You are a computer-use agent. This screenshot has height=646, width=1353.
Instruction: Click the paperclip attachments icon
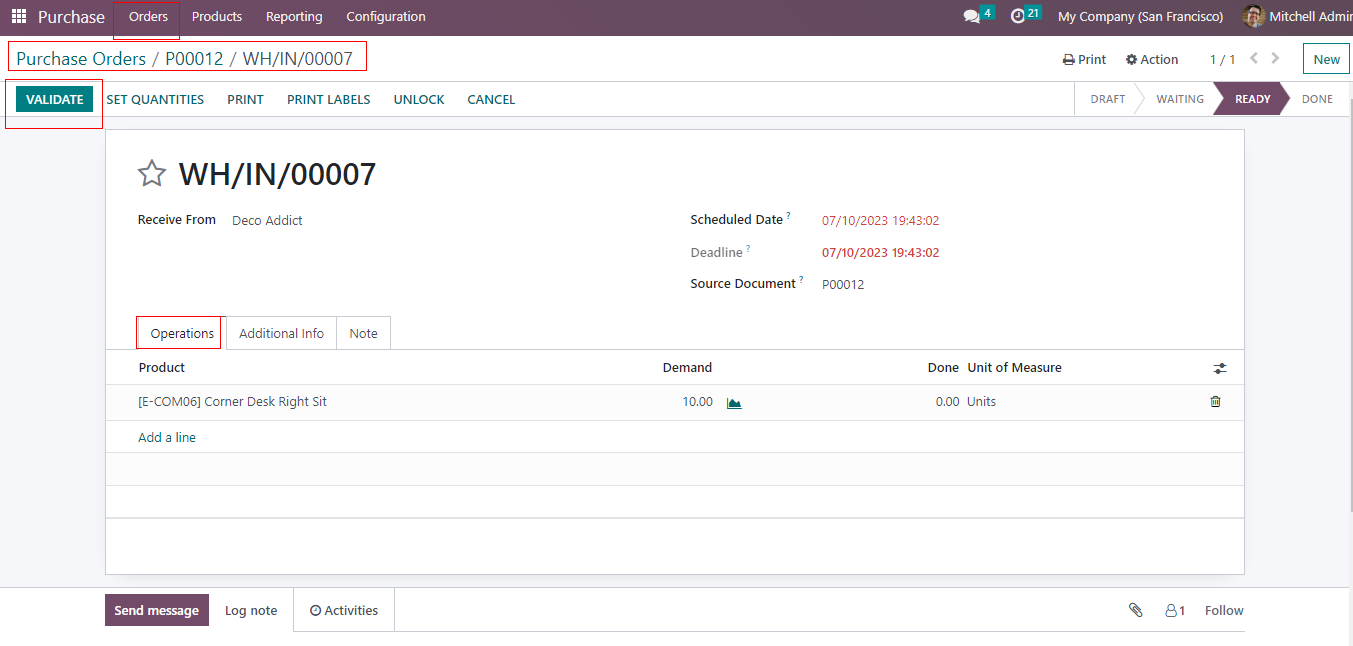click(1135, 610)
